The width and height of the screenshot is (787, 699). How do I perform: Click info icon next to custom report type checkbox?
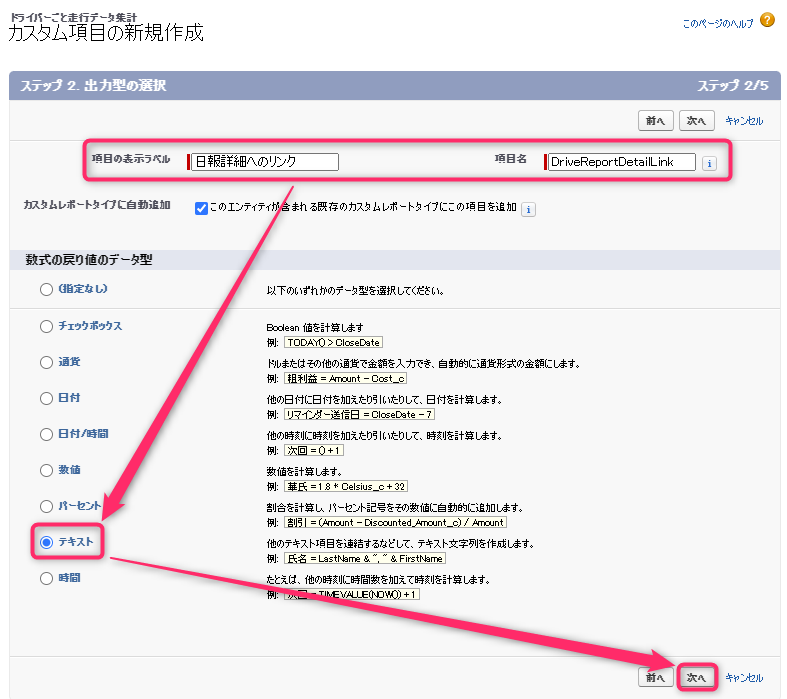click(x=529, y=209)
